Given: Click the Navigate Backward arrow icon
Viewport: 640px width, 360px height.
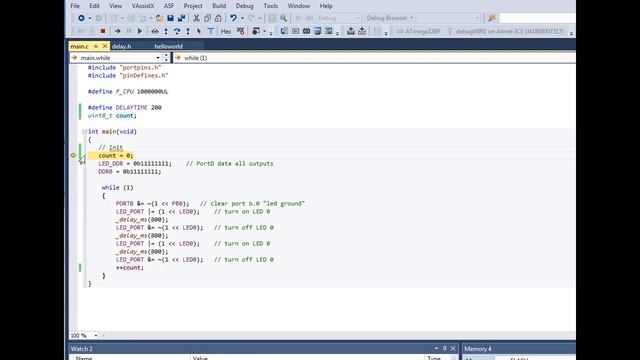Looking at the screenshot, I should [81, 18].
